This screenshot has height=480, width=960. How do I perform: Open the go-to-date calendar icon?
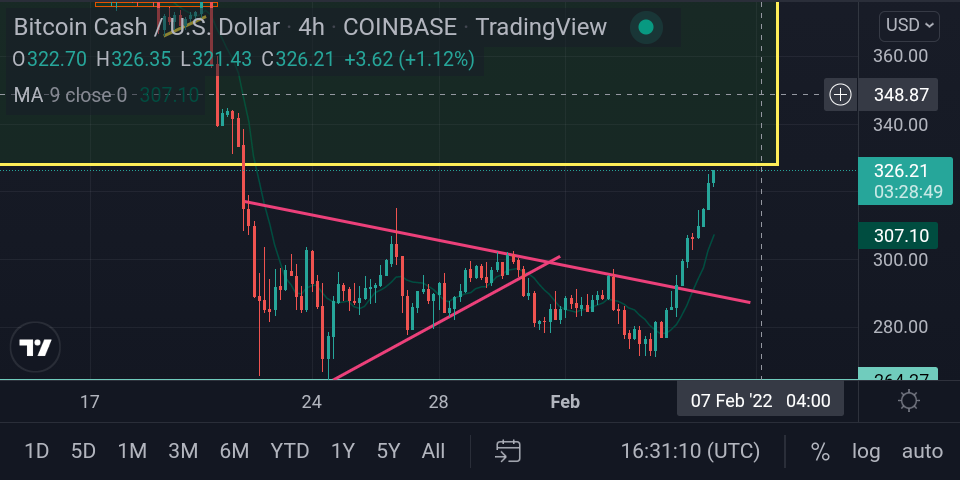coord(508,452)
